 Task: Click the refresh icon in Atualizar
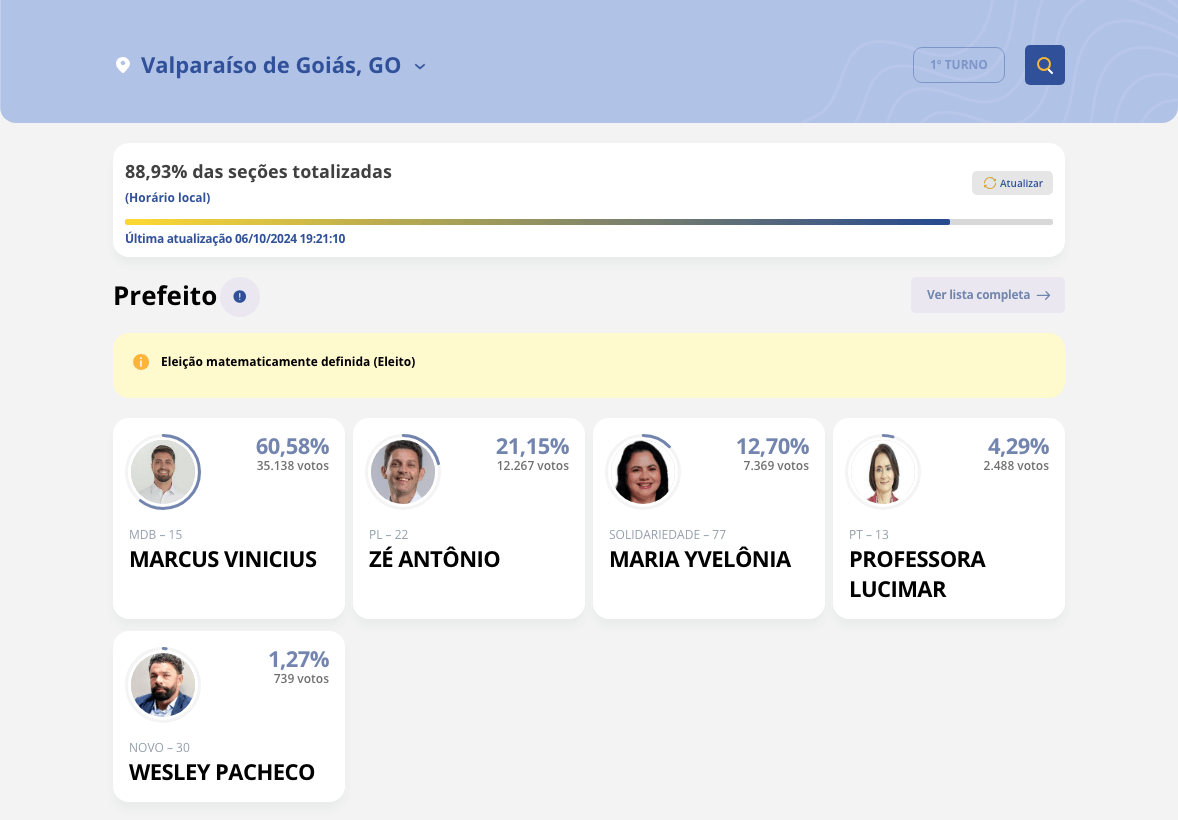pyautogui.click(x=990, y=183)
